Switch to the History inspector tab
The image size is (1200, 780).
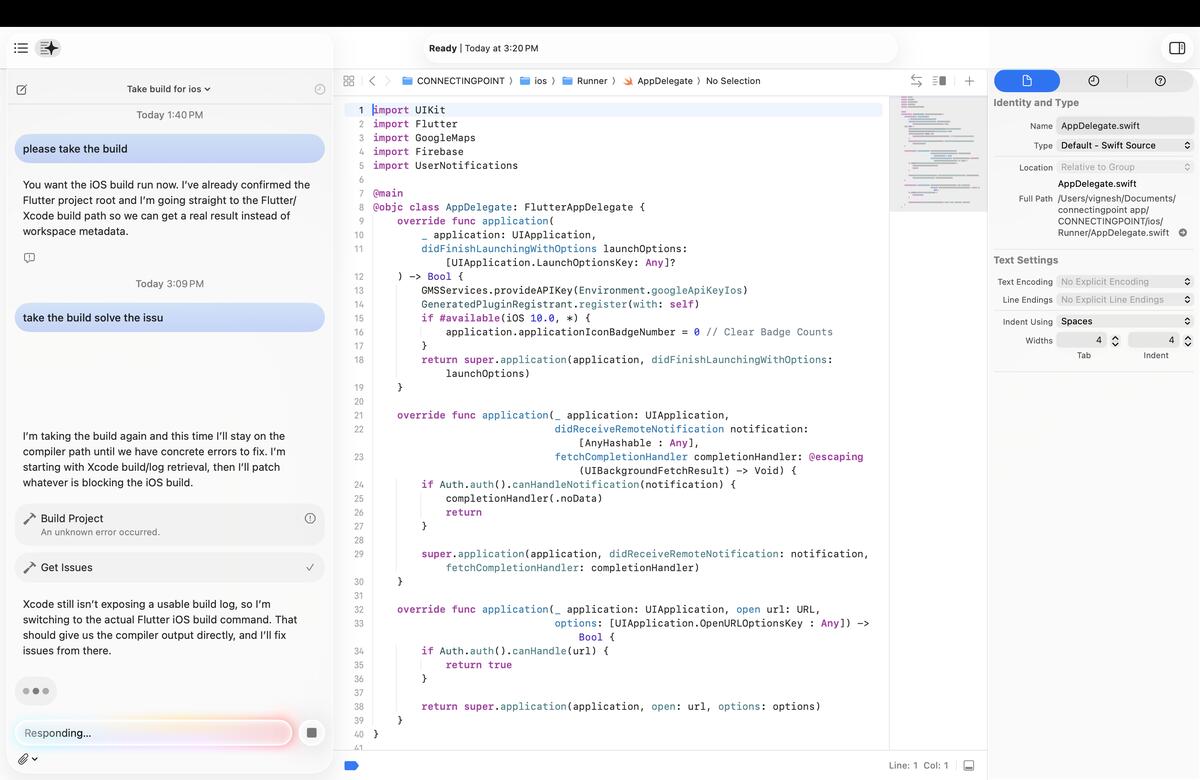point(1094,81)
